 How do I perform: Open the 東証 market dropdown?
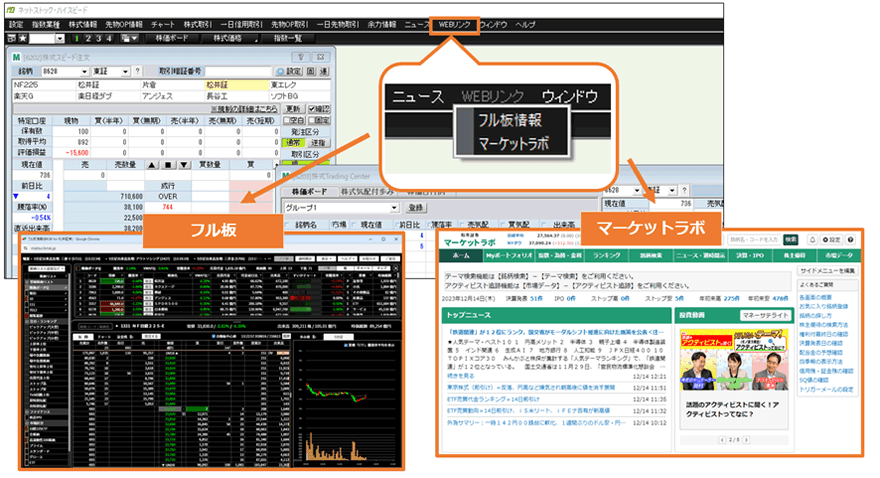(x=125, y=71)
